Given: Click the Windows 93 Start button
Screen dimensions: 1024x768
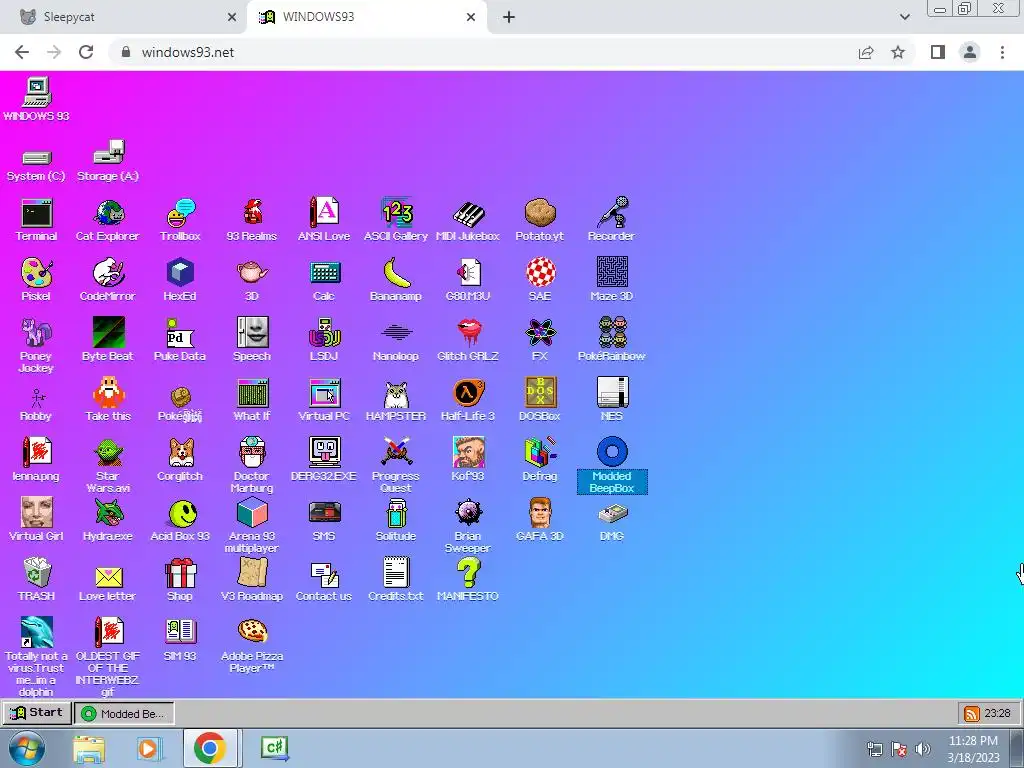Looking at the screenshot, I should coord(36,712).
